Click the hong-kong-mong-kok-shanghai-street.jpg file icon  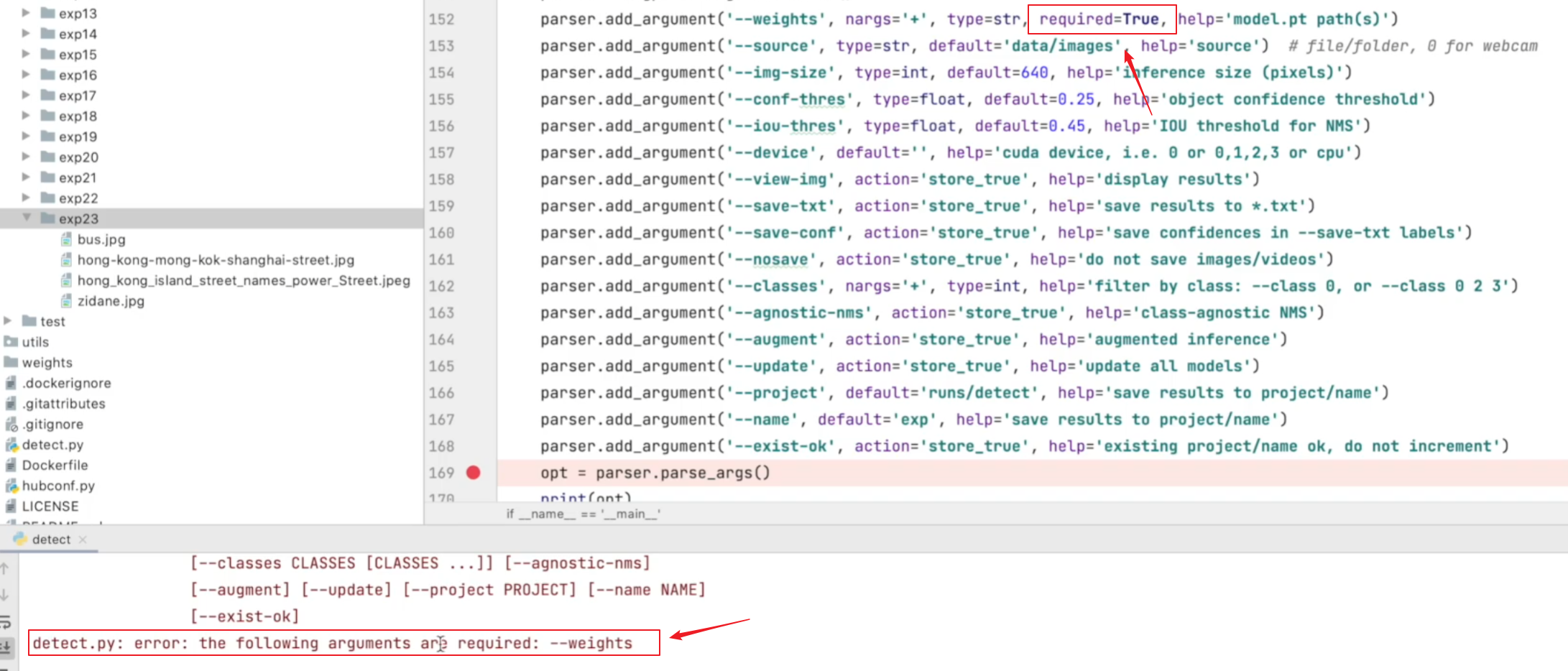[x=67, y=259]
